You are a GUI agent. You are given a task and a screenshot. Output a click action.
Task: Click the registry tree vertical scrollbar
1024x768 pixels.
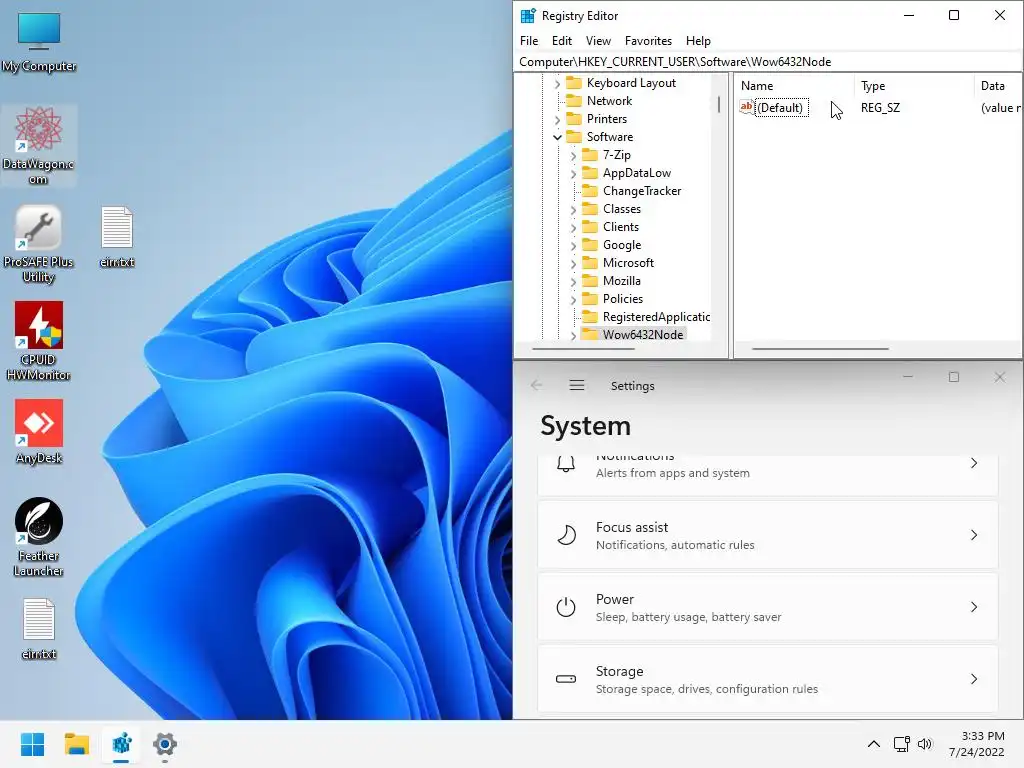click(718, 104)
